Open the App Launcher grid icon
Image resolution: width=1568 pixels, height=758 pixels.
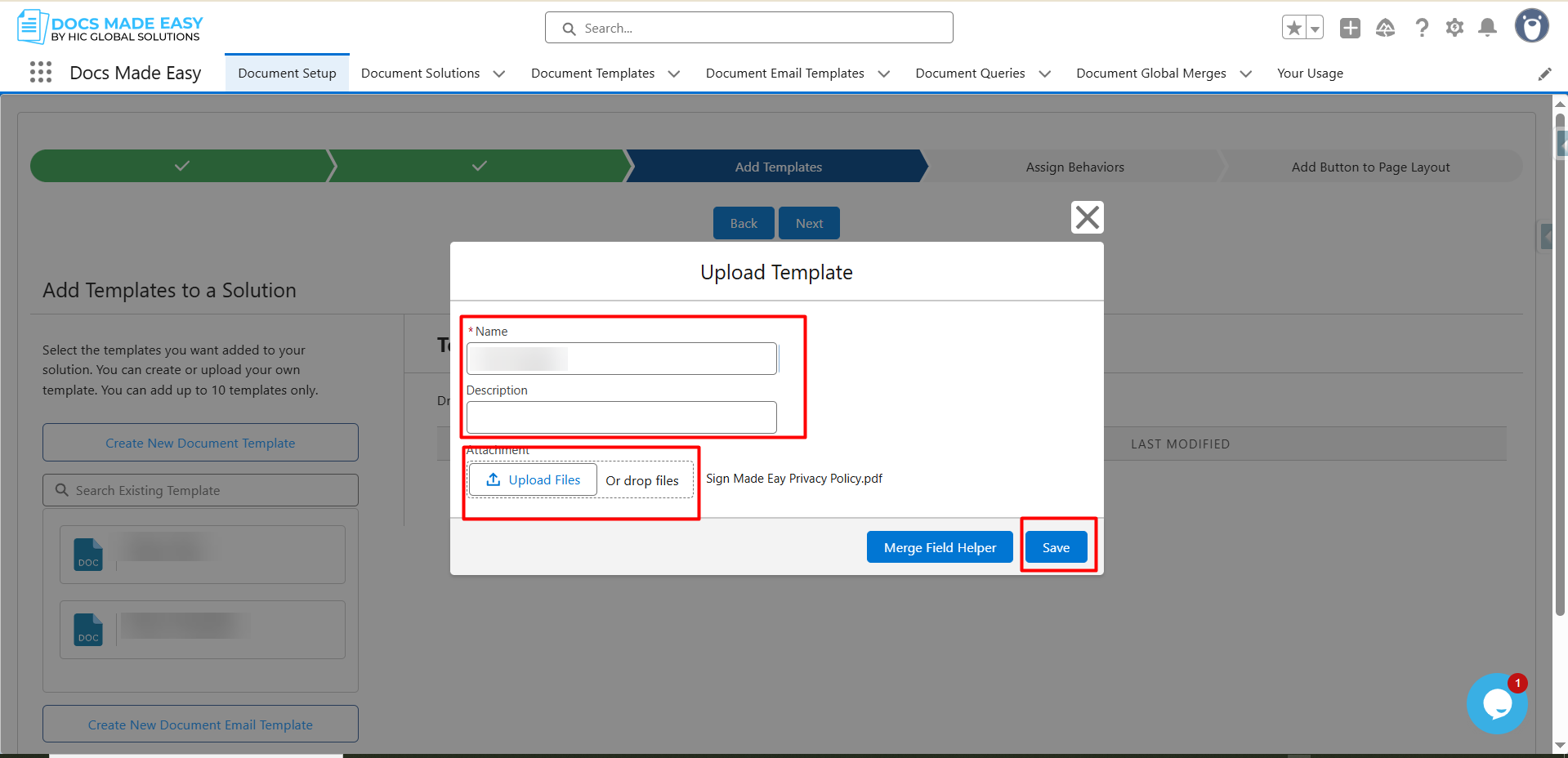tap(41, 73)
